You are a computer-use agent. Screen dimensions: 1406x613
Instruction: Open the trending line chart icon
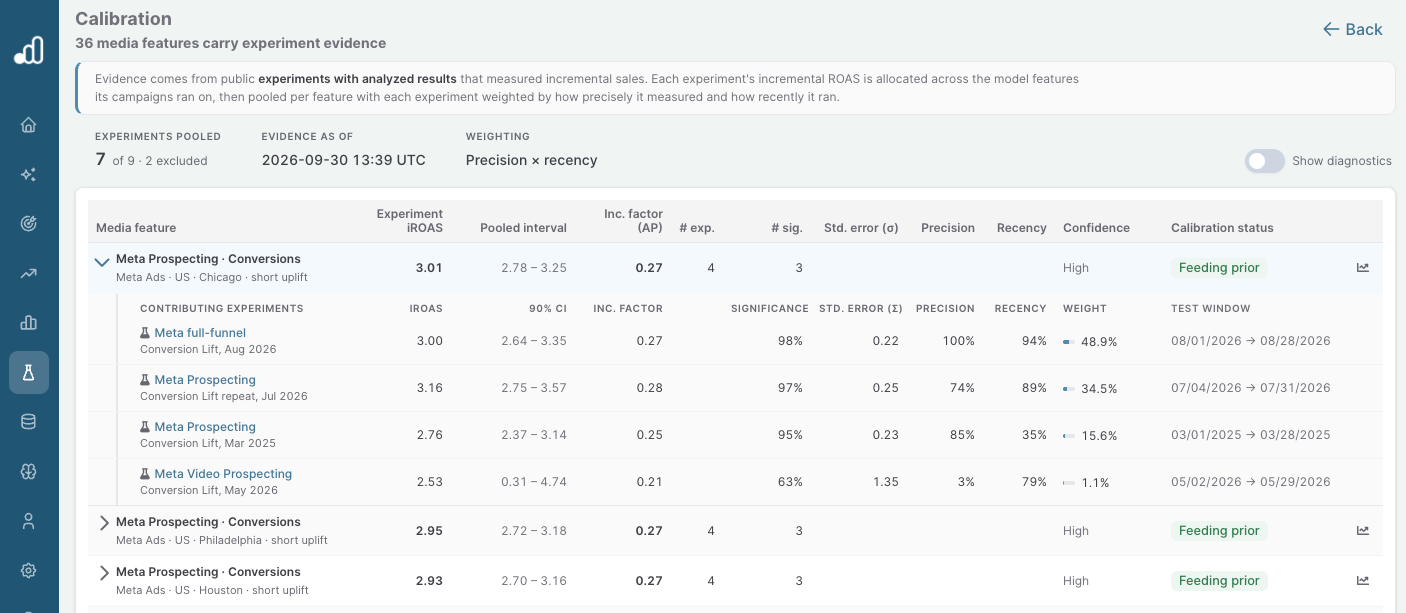28,273
